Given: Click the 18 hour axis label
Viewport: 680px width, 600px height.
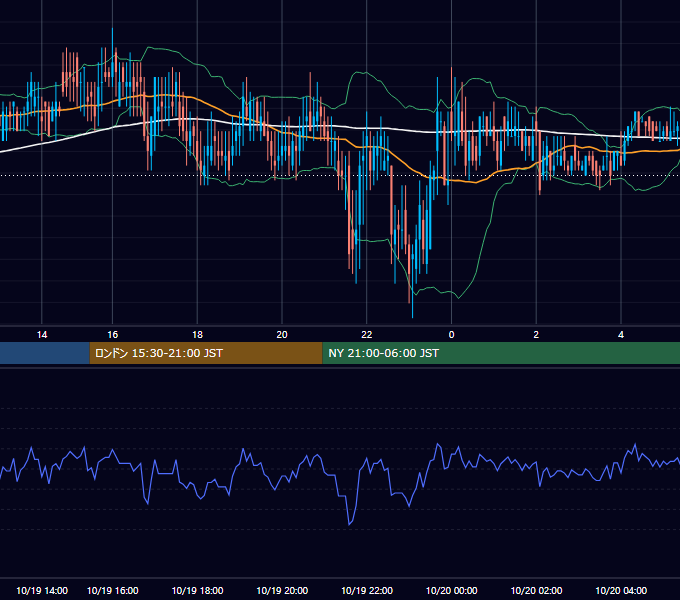Looking at the screenshot, I should click(197, 335).
